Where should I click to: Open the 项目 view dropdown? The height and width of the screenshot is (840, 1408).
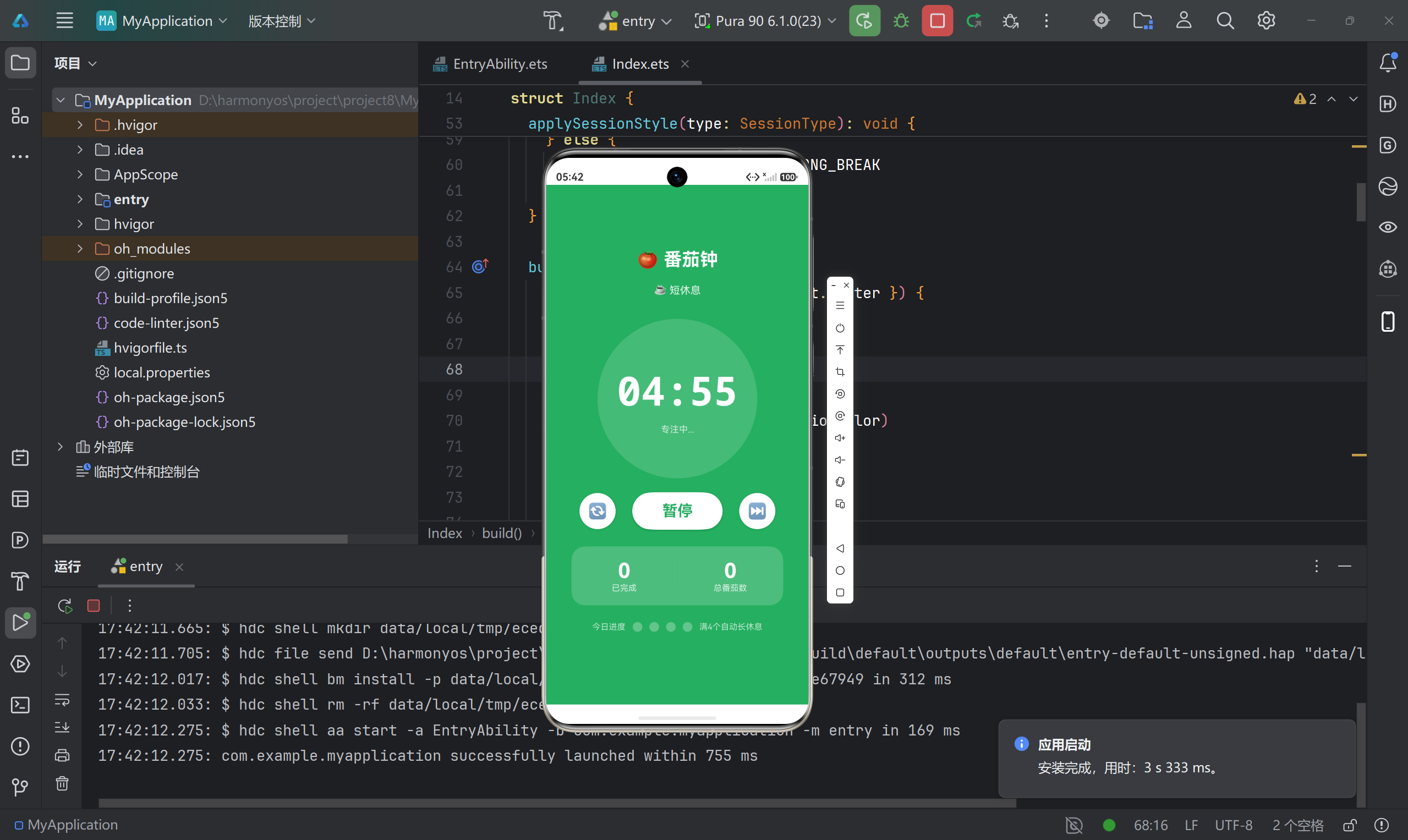[75, 63]
